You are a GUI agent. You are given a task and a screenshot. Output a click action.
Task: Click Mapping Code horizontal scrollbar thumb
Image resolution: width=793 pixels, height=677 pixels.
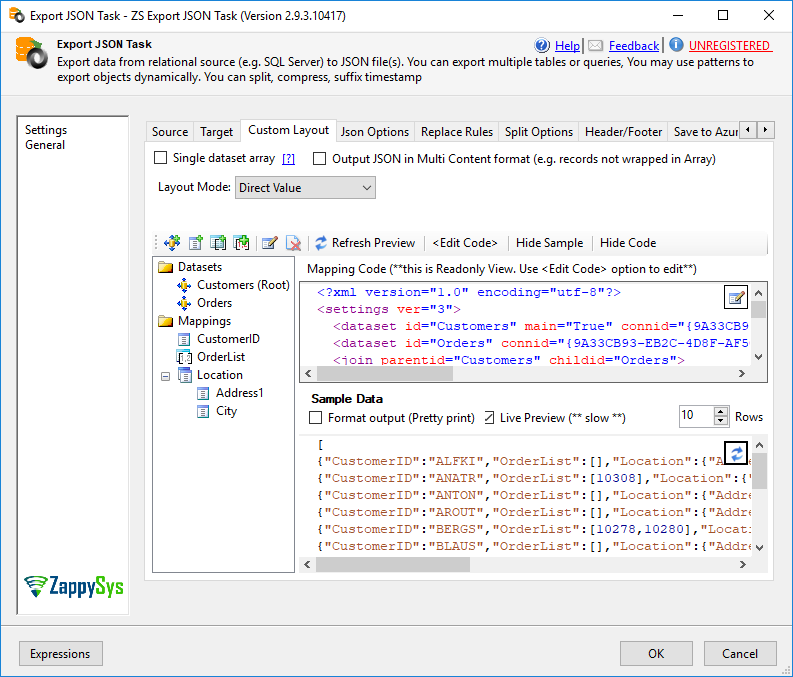point(384,374)
